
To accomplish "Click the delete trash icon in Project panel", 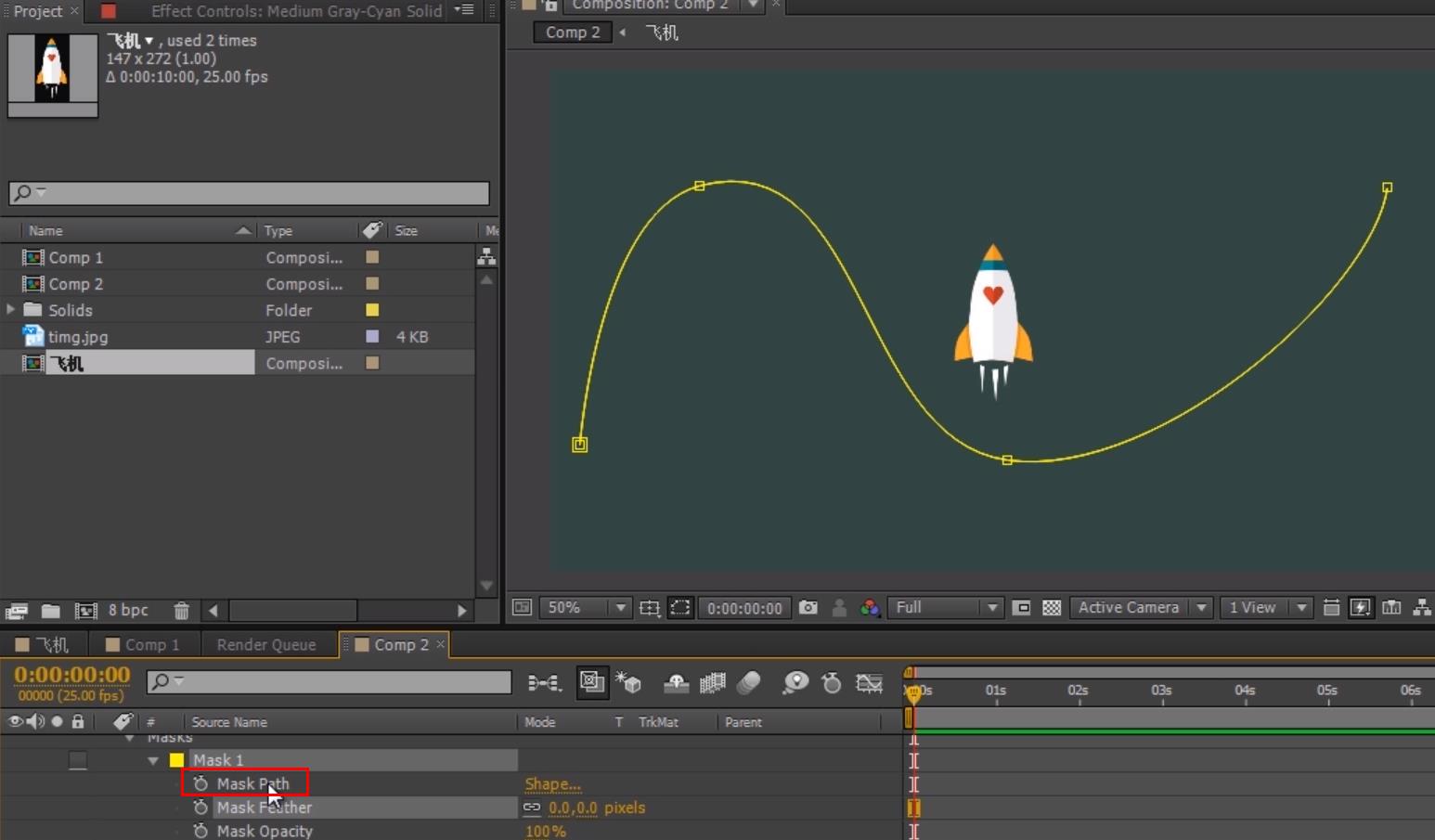I will tap(181, 611).
